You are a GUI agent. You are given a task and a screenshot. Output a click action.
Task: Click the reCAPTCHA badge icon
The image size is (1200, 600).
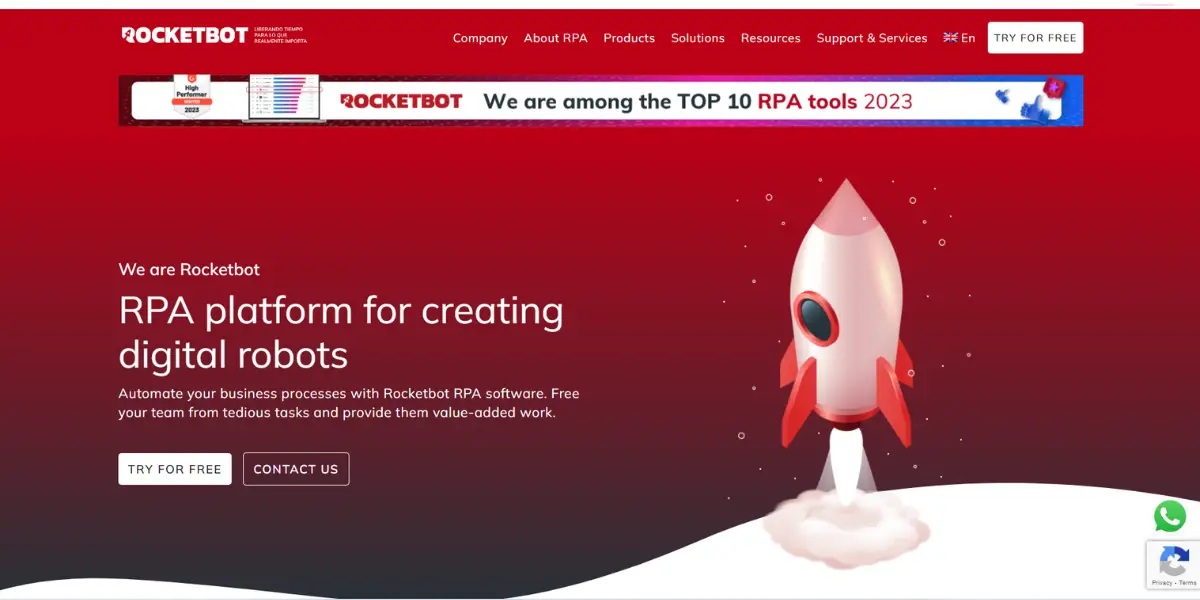point(1174,560)
